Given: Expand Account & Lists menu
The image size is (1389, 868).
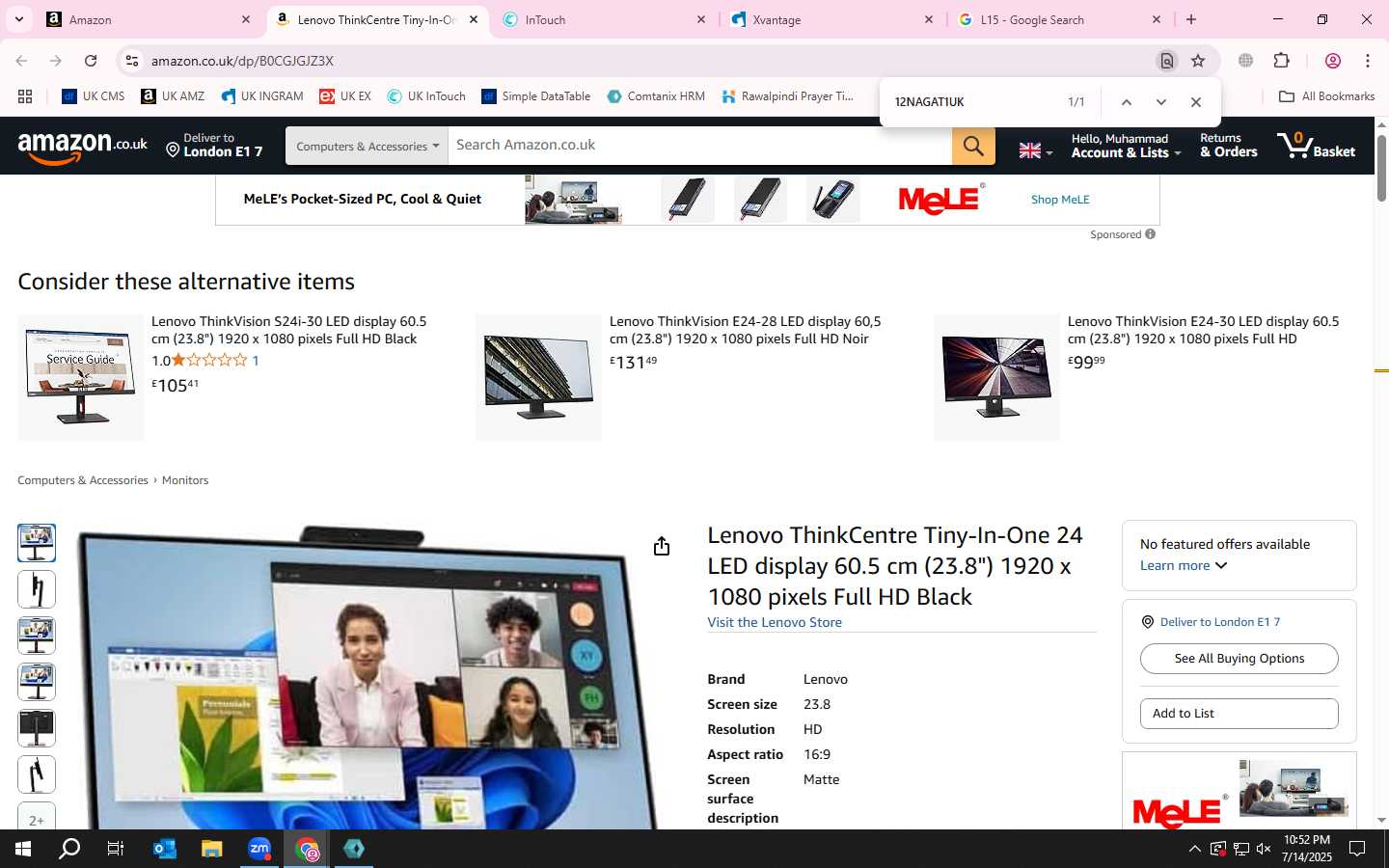Looking at the screenshot, I should 1126,146.
